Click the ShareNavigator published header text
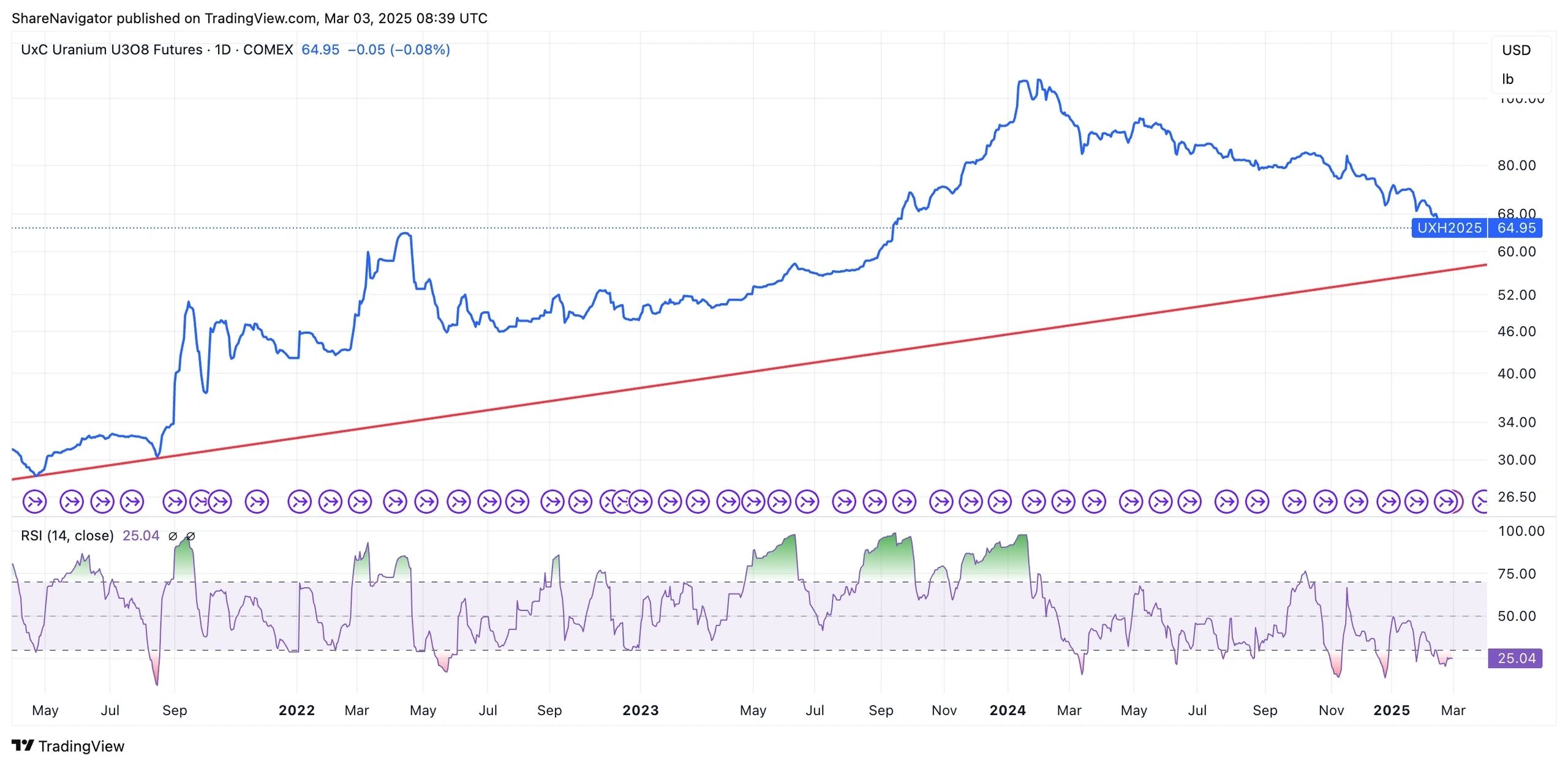Image resolution: width=1568 pixels, height=766 pixels. click(x=249, y=18)
